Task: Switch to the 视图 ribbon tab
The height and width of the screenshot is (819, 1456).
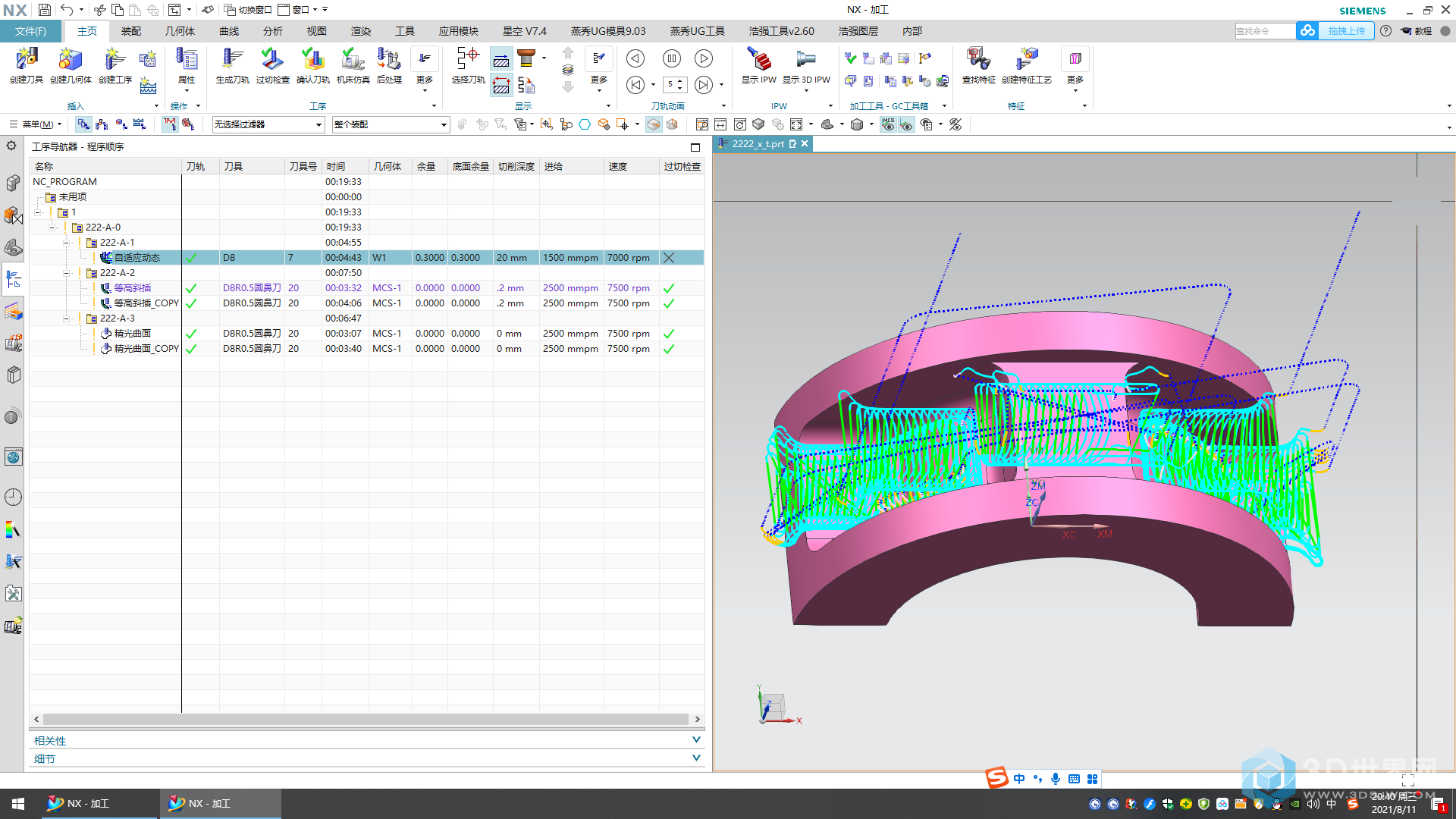Action: pyautogui.click(x=317, y=31)
